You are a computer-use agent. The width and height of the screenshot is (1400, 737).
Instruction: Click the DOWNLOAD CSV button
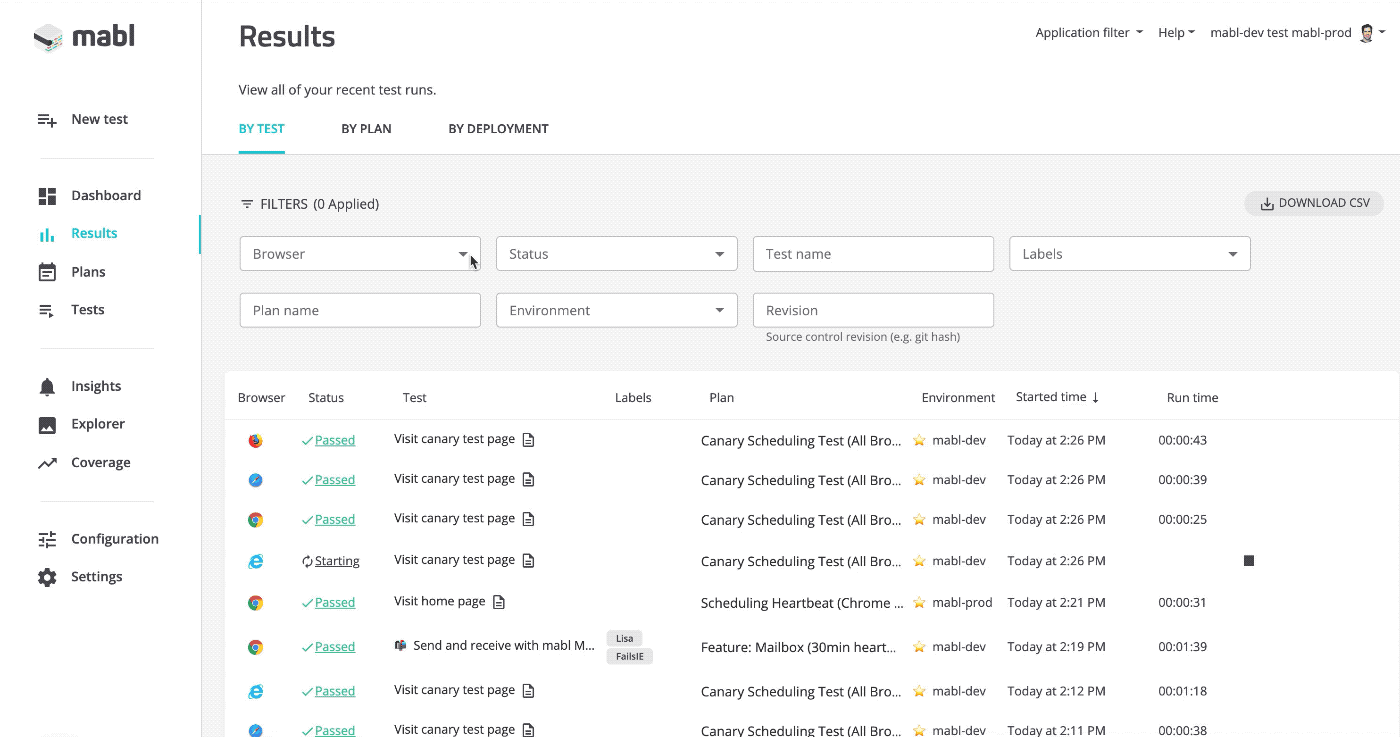pyautogui.click(x=1313, y=202)
